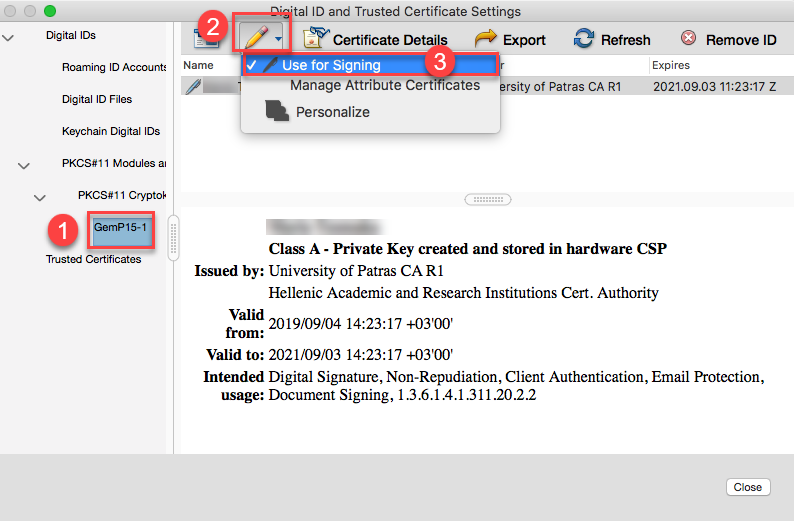Click the Remove ID red icon
Image resolution: width=794 pixels, height=521 pixels.
point(688,38)
